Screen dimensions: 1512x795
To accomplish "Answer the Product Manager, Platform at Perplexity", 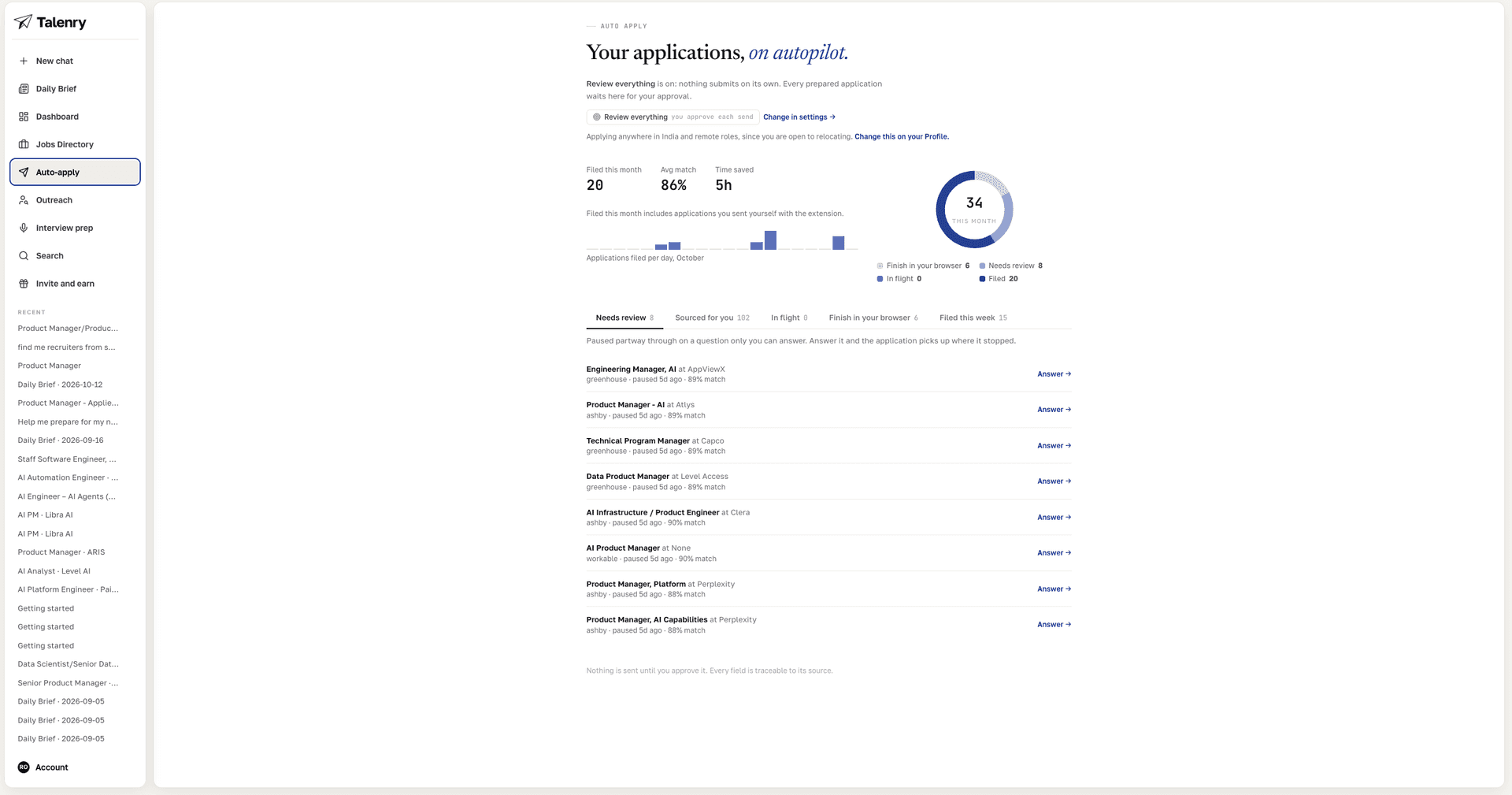I will (x=1054, y=589).
